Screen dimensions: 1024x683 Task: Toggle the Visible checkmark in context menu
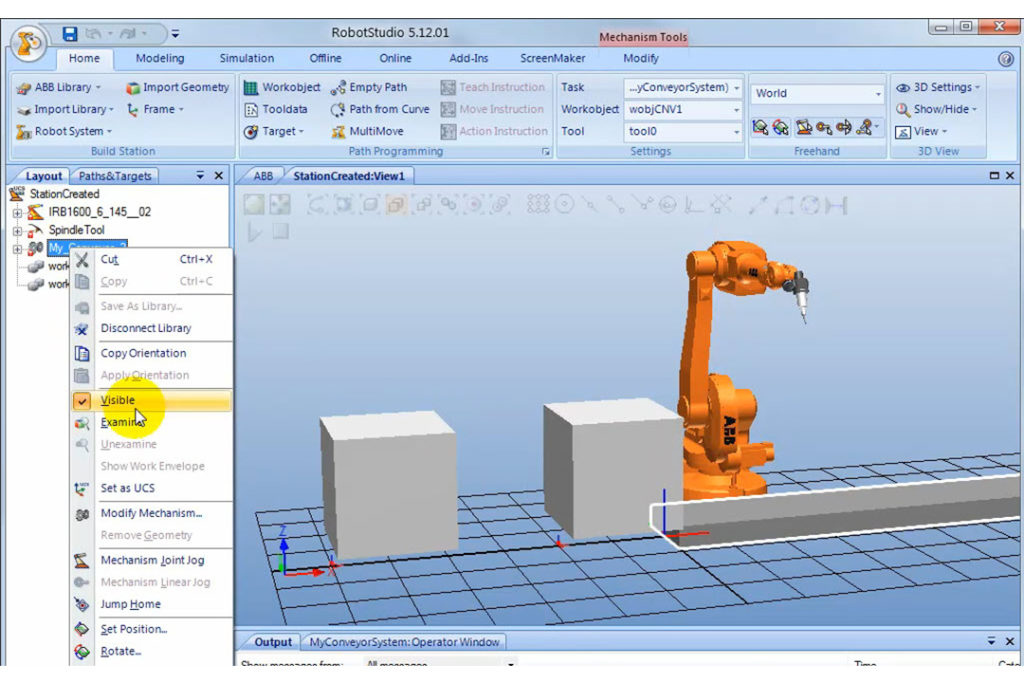pyautogui.click(x=82, y=401)
